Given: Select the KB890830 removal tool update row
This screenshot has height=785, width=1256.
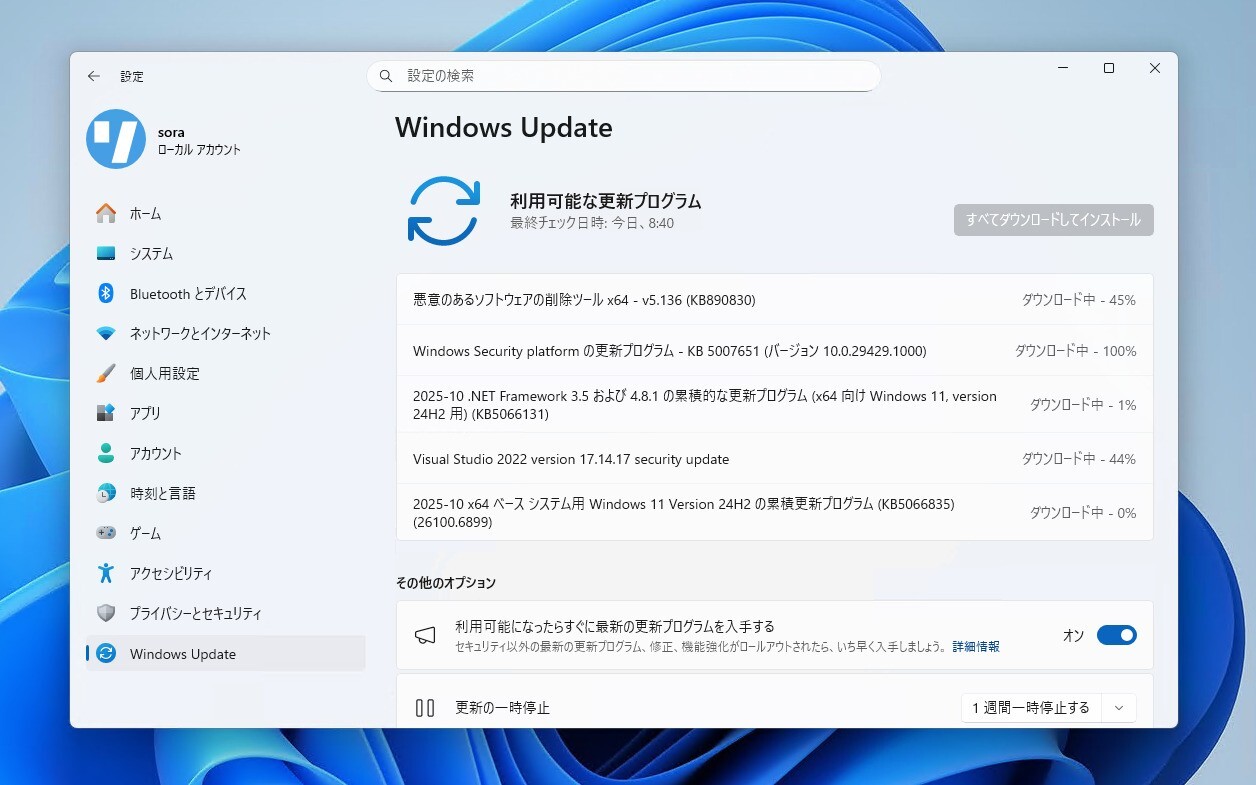Looking at the screenshot, I should click(775, 300).
